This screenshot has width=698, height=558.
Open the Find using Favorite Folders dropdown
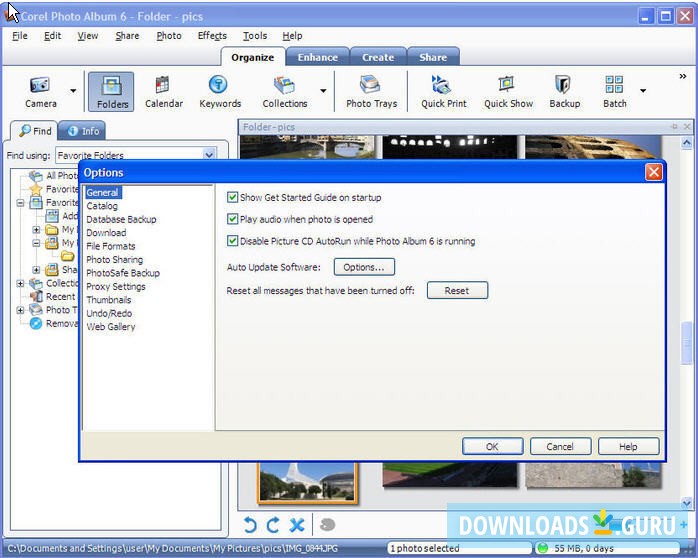pyautogui.click(x=209, y=155)
